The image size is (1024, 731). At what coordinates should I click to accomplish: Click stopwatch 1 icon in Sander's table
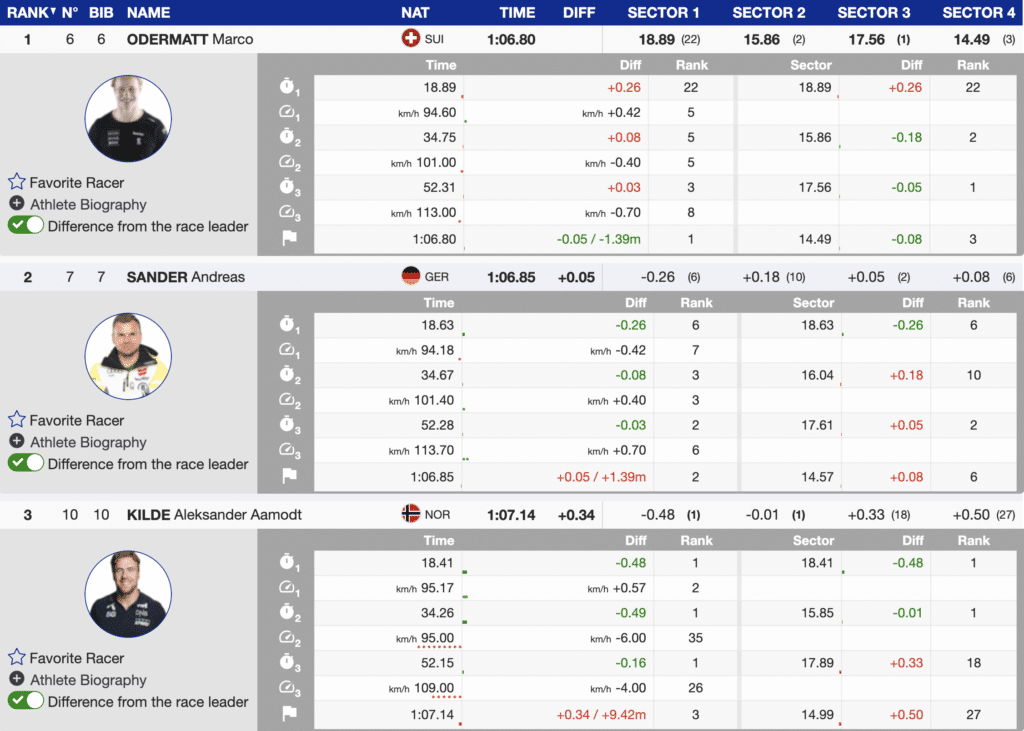288,326
